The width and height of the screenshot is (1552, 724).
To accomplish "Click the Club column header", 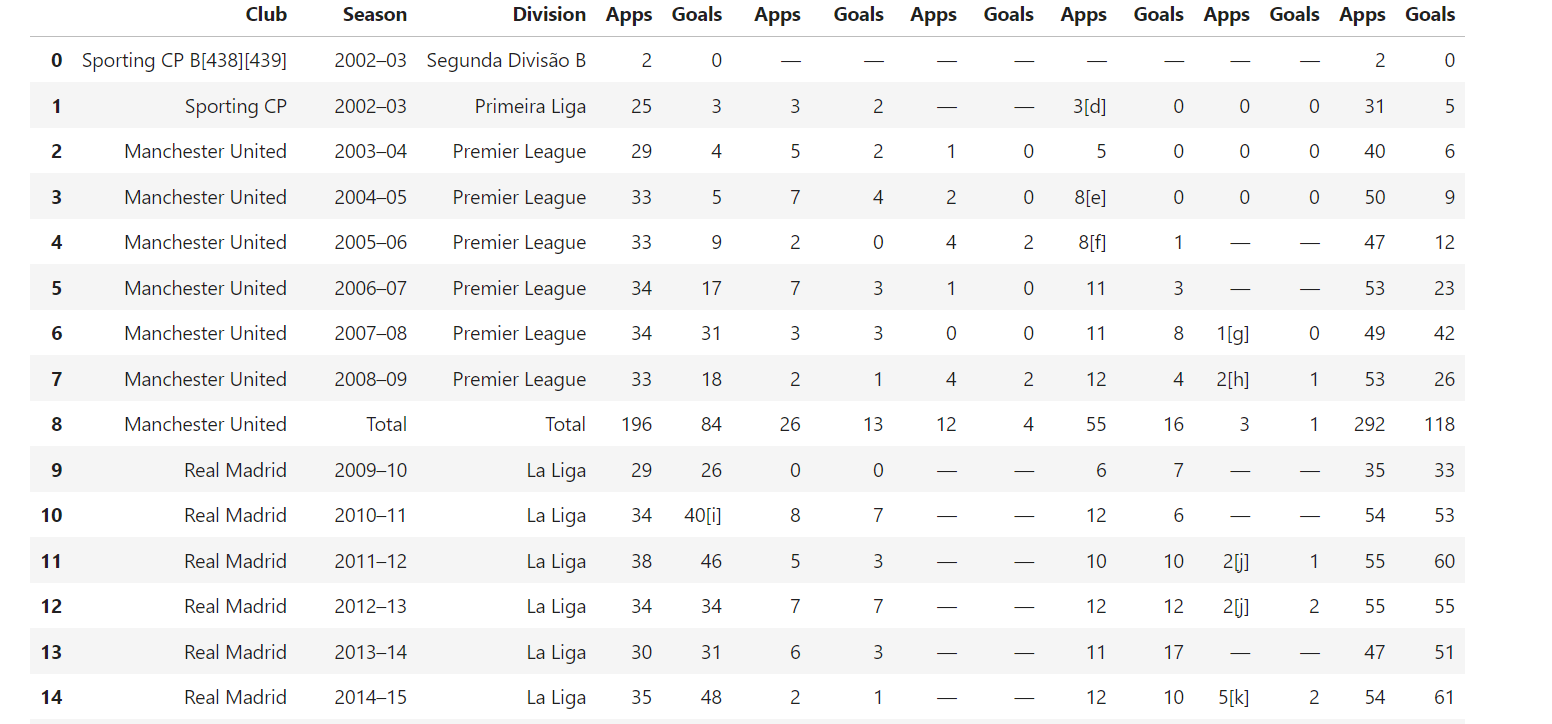I will point(265,14).
